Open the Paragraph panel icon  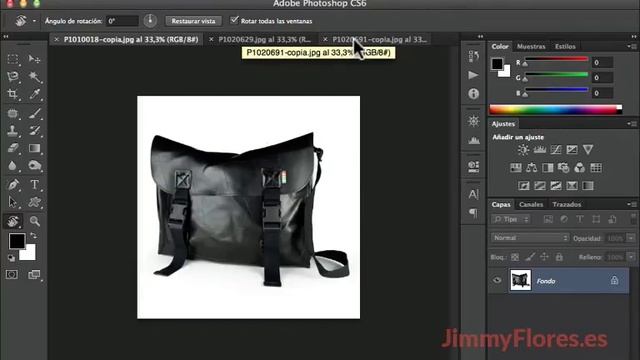coord(473,213)
